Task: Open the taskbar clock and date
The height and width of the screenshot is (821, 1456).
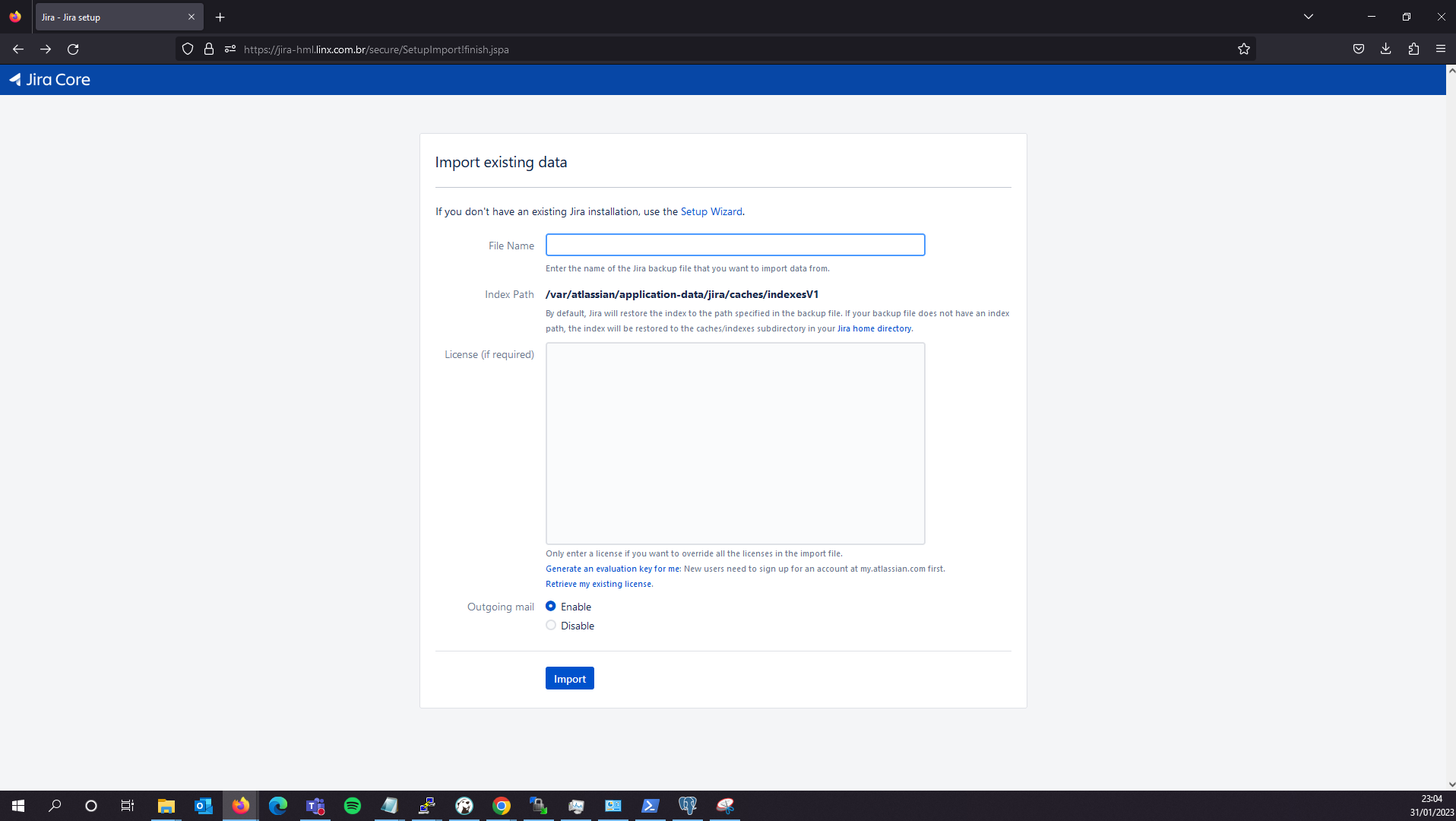Action: (1432, 806)
